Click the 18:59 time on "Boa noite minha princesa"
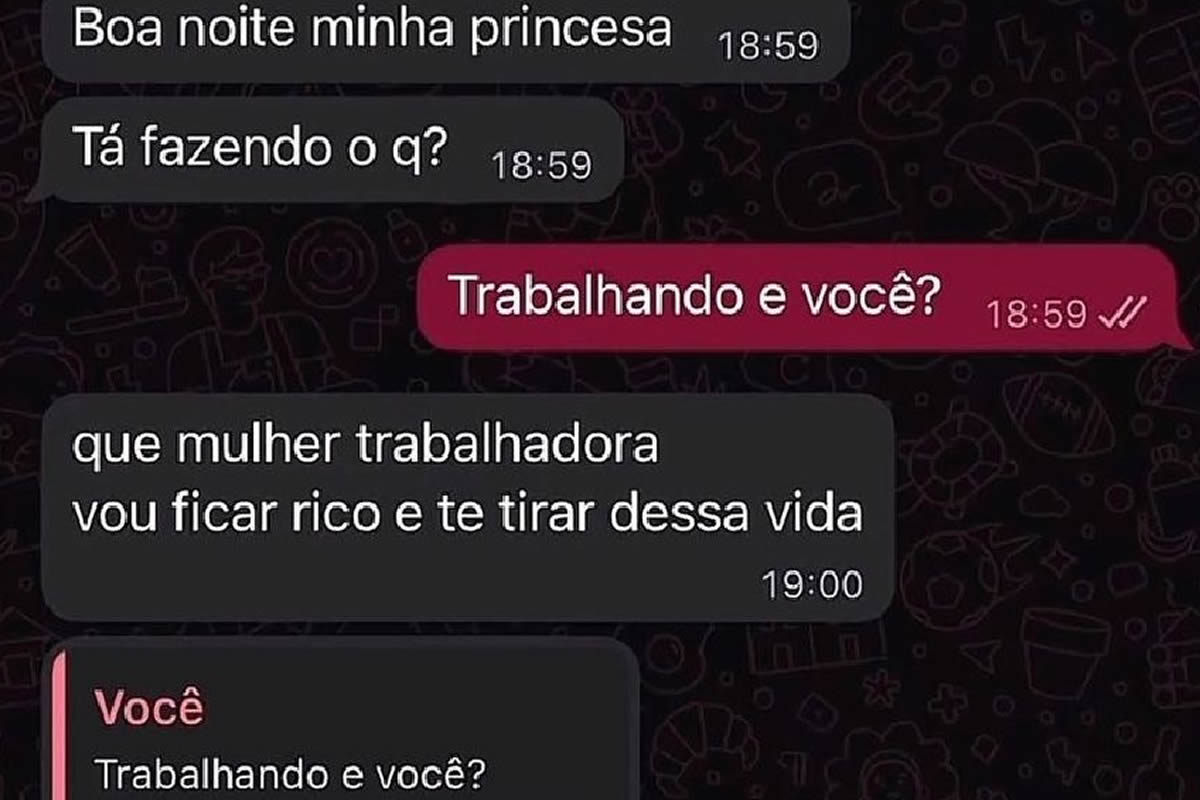This screenshot has width=1200, height=800. (x=768, y=46)
